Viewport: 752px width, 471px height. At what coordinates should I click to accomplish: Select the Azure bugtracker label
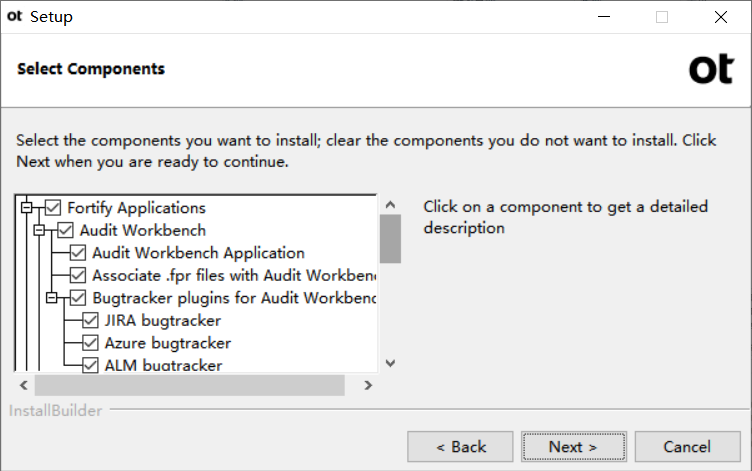pos(167,343)
